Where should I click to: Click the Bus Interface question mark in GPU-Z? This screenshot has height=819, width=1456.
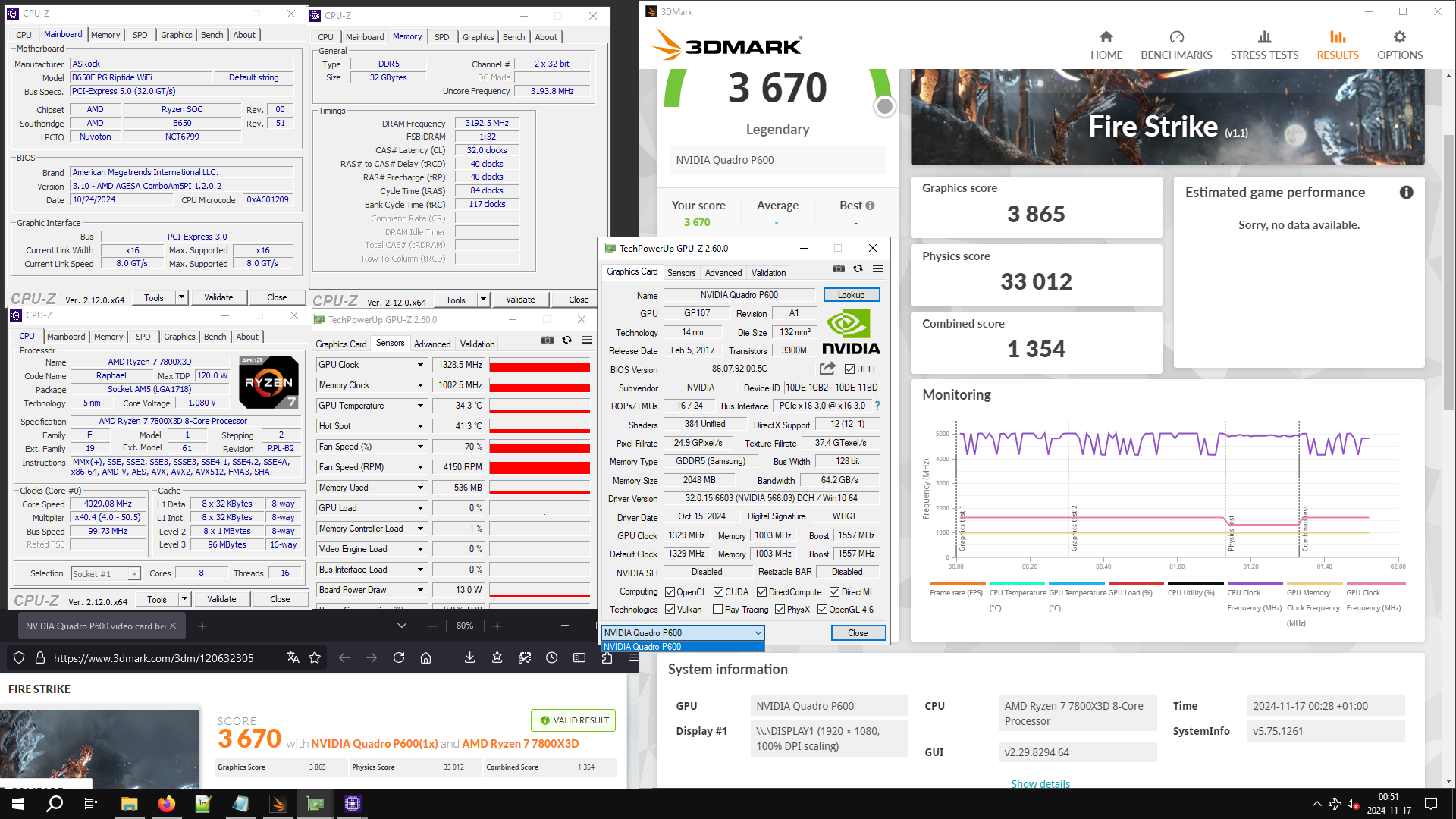877,406
